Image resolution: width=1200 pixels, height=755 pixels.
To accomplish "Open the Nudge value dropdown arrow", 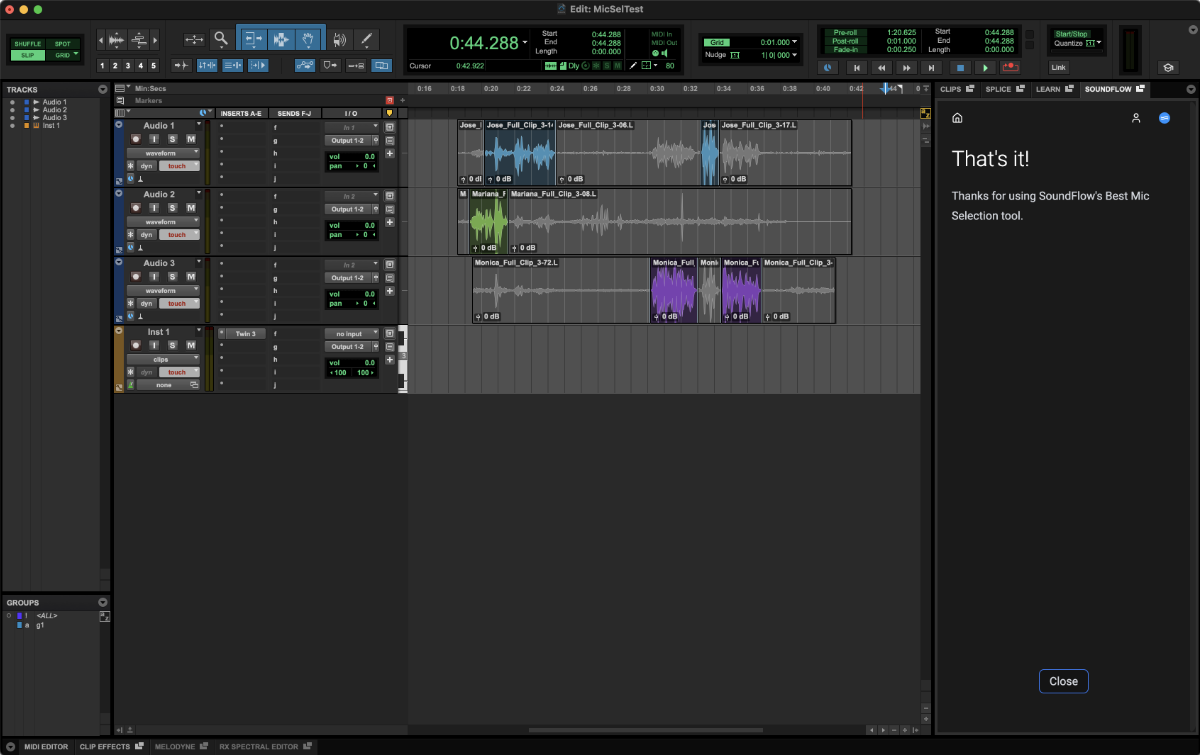I will tap(794, 55).
